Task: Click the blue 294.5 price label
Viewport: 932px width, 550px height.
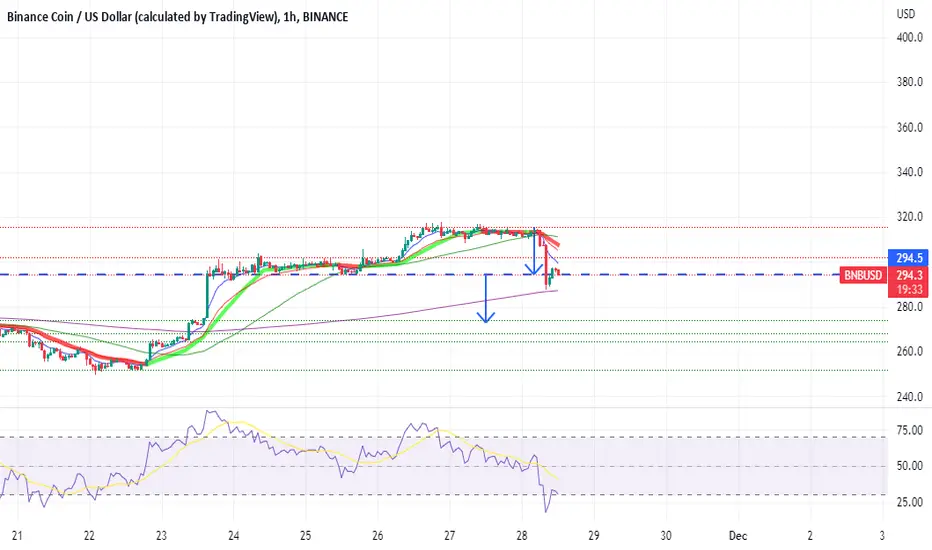Action: pyautogui.click(x=909, y=258)
